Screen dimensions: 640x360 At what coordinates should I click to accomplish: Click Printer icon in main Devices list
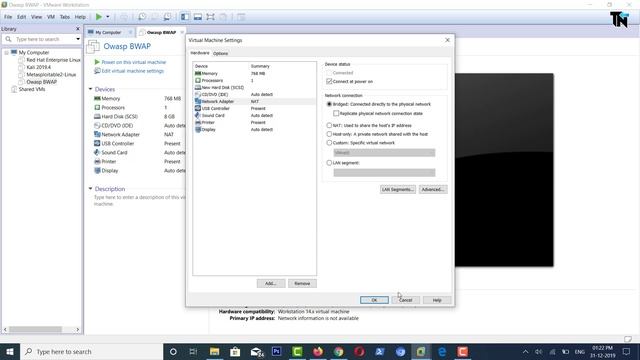(97, 161)
